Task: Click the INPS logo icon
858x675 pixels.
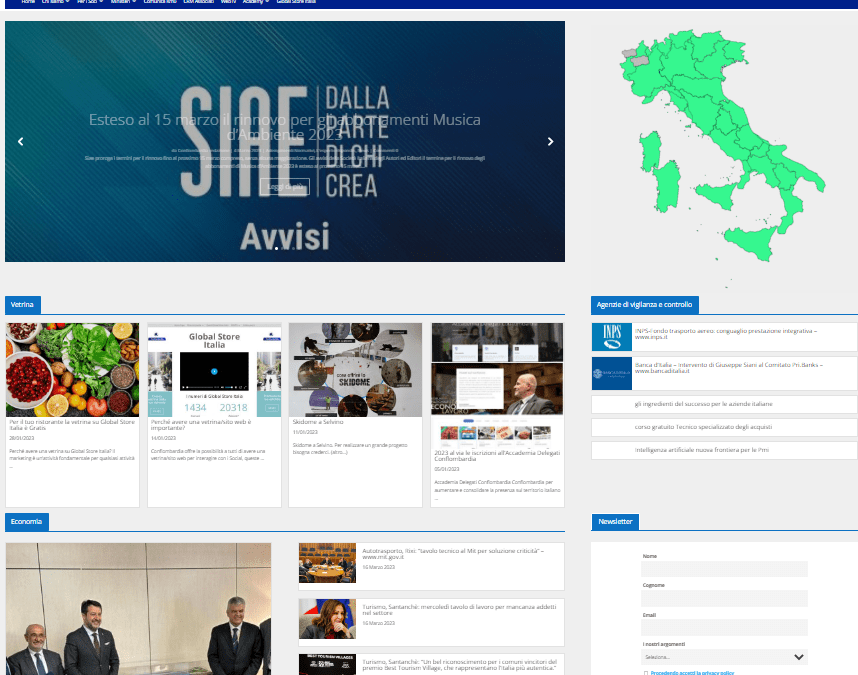Action: 610,337
